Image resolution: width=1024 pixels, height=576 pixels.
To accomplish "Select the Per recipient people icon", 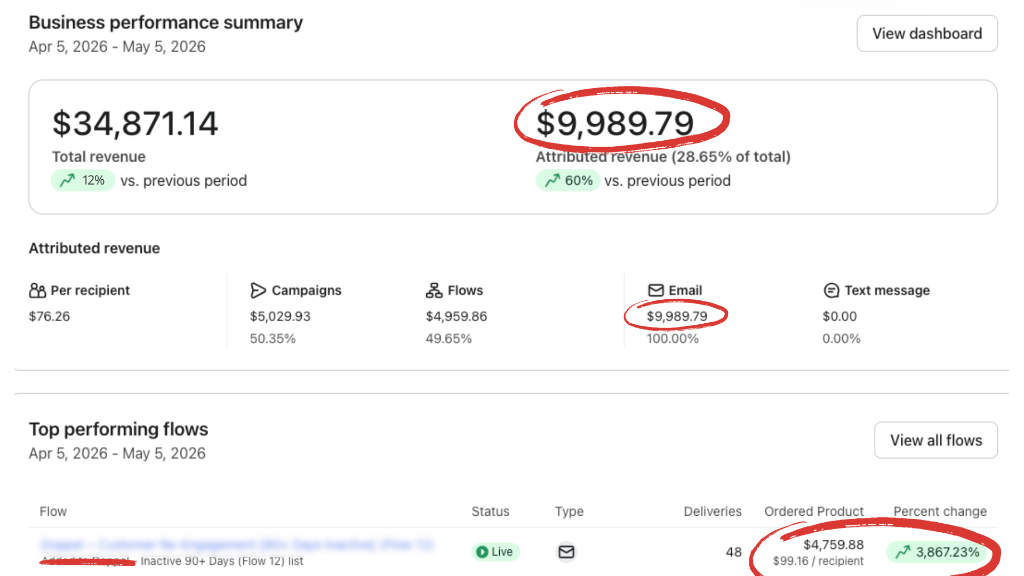I will click(x=37, y=290).
